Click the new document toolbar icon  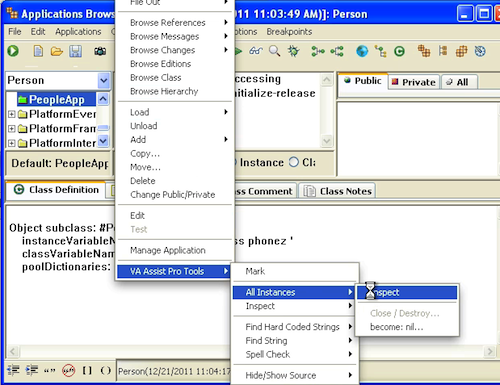(38, 51)
